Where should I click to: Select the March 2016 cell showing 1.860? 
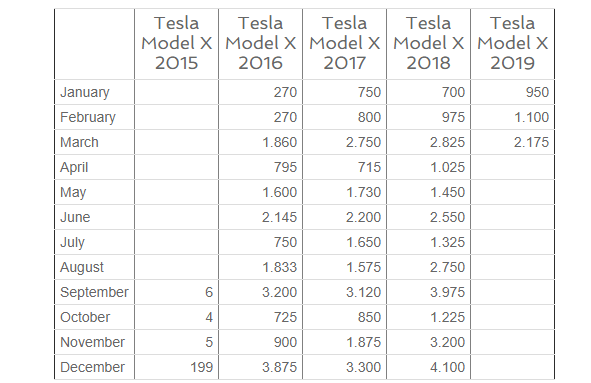(x=260, y=142)
